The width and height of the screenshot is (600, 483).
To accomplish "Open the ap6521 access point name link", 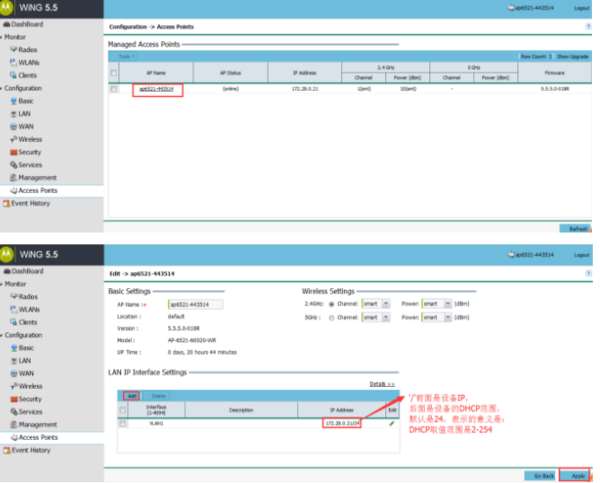I will pyautogui.click(x=157, y=89).
